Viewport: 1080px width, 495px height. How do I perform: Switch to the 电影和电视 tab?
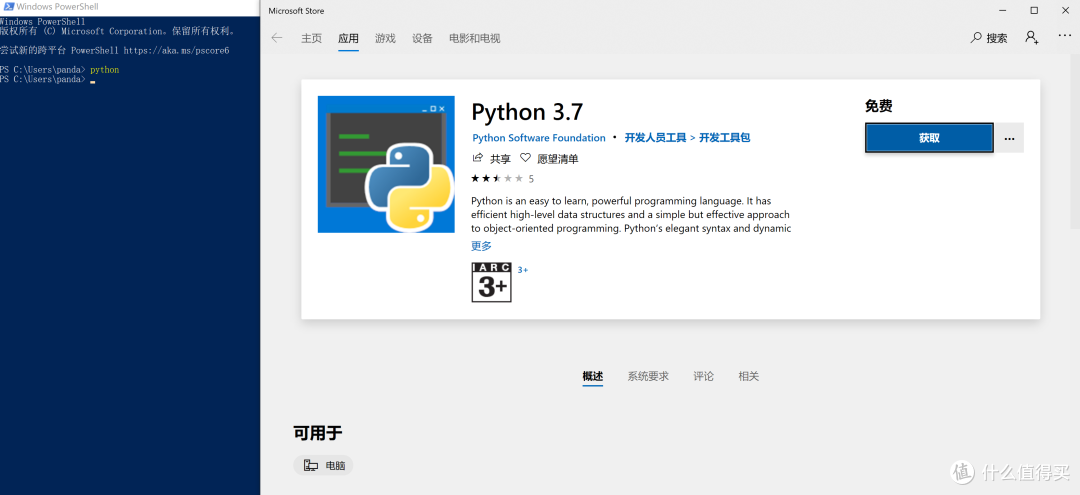click(x=475, y=38)
